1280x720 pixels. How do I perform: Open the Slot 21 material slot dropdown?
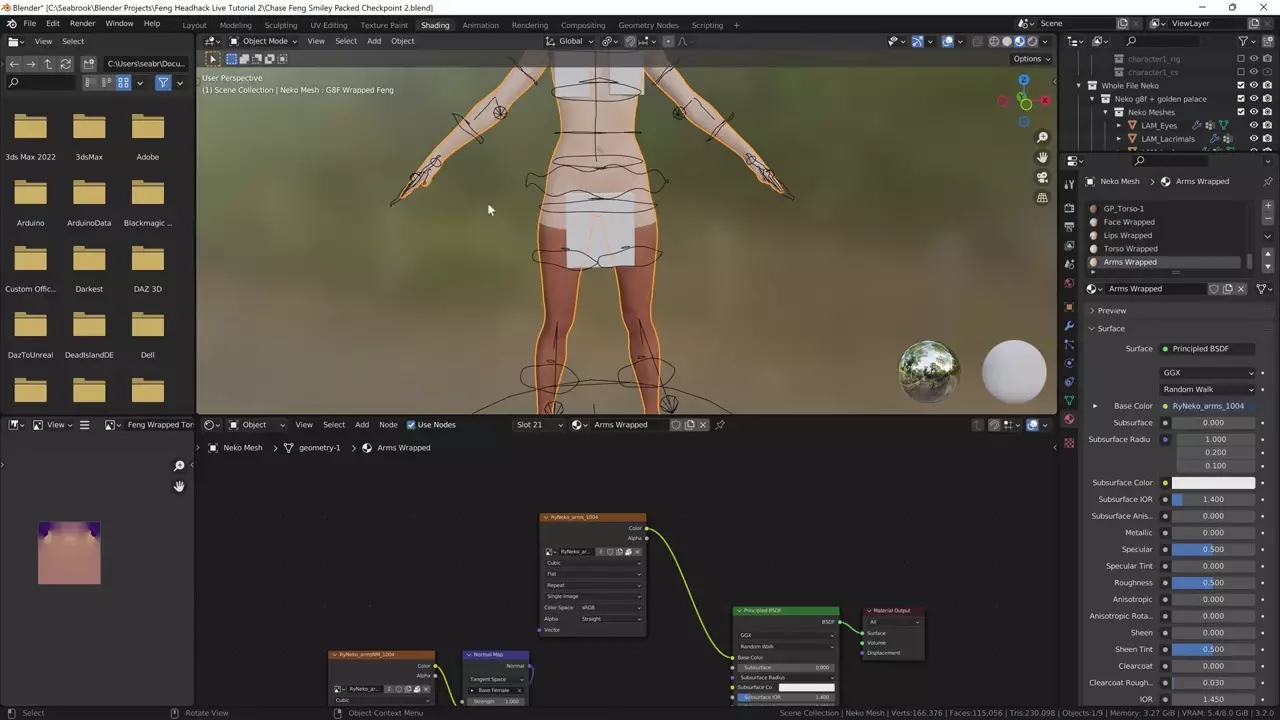point(535,425)
